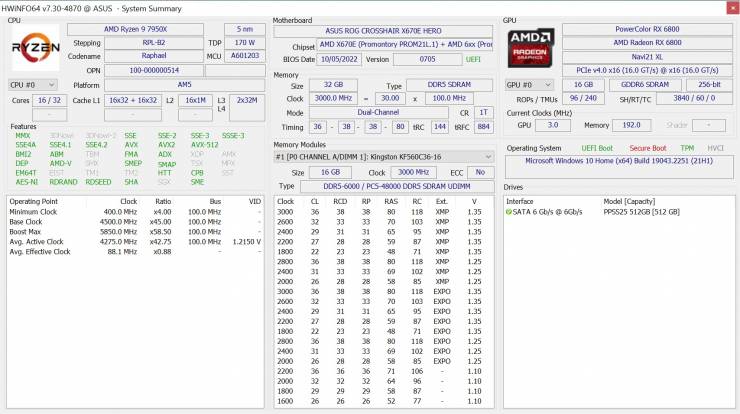Click the PowerColor RX 6800 field

click(647, 29)
